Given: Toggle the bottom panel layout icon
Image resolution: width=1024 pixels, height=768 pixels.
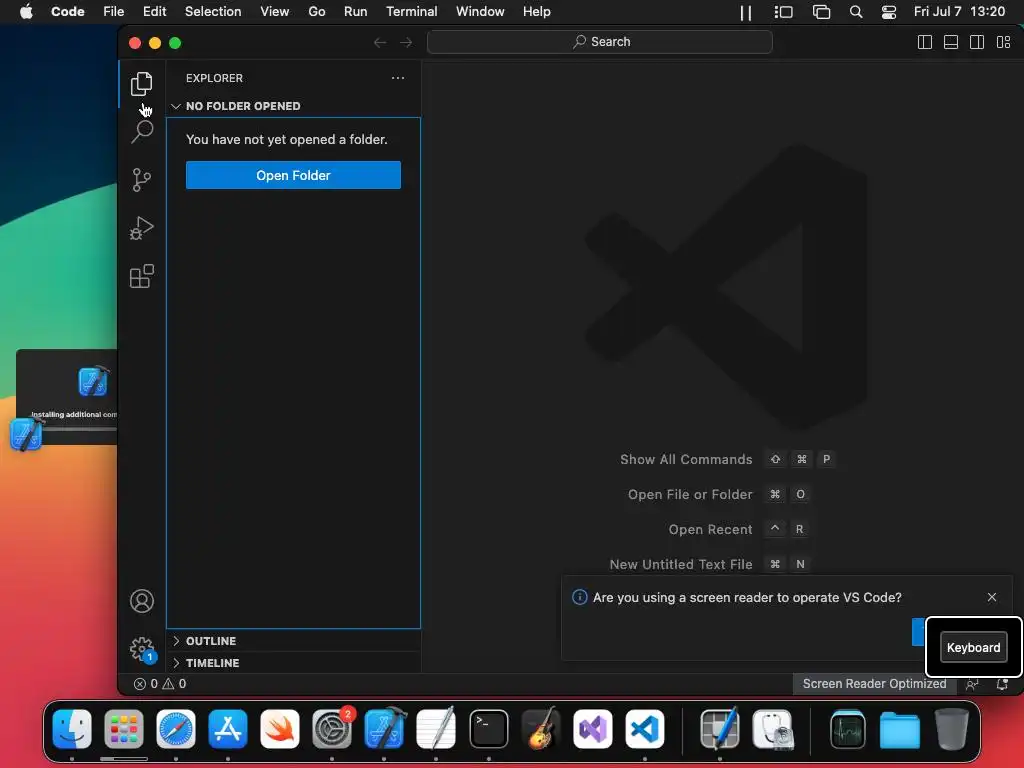Looking at the screenshot, I should [x=951, y=42].
